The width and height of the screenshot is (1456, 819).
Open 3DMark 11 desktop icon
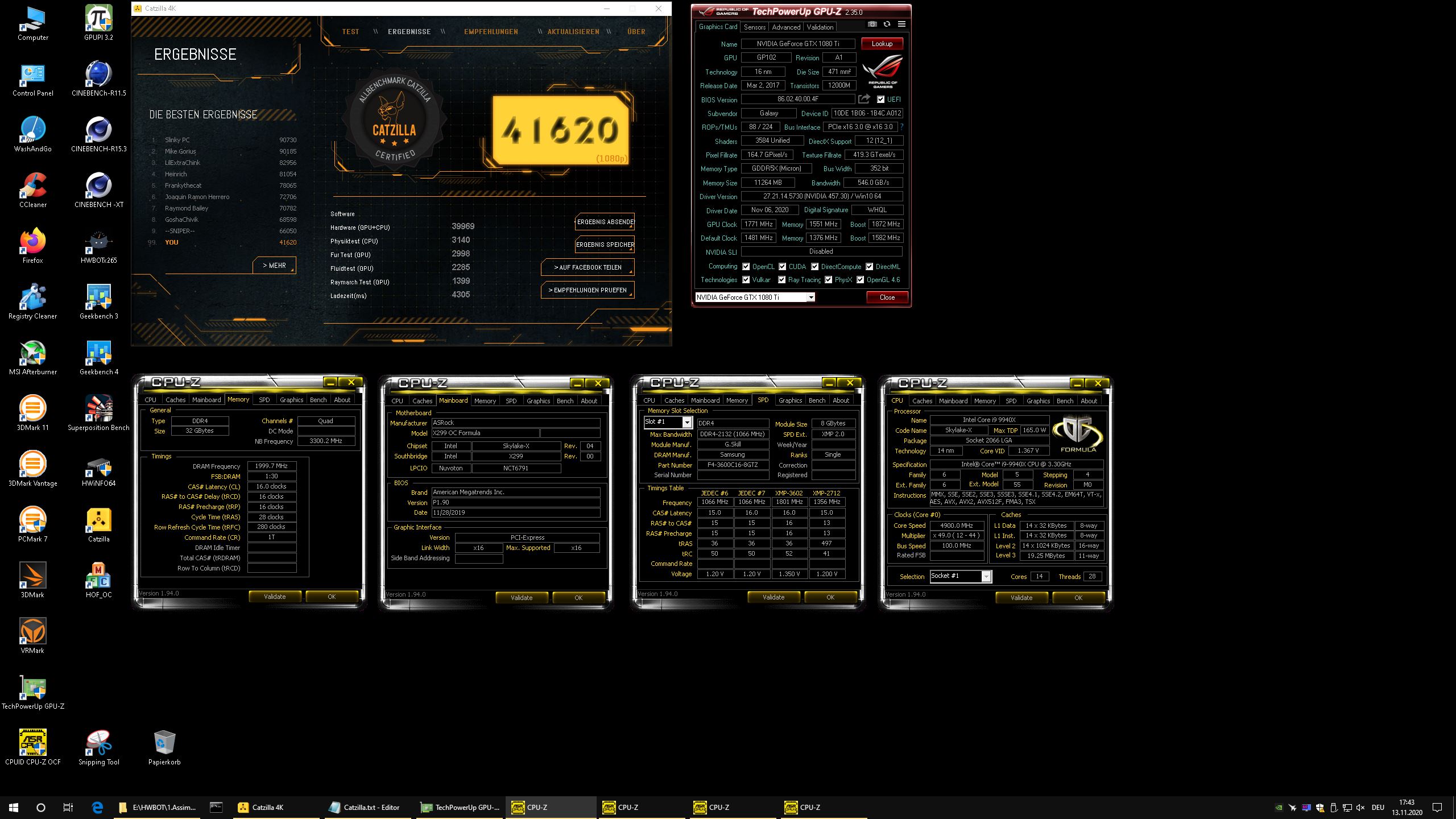33,413
